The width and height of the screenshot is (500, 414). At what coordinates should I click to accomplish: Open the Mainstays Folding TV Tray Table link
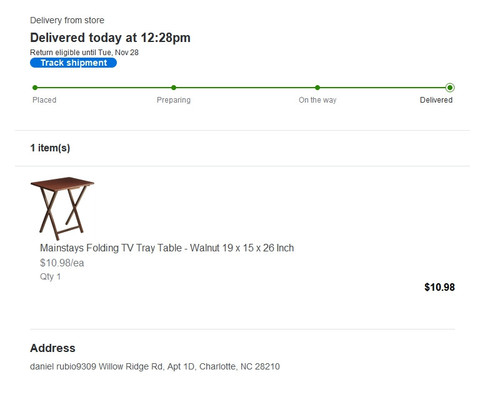point(167,248)
